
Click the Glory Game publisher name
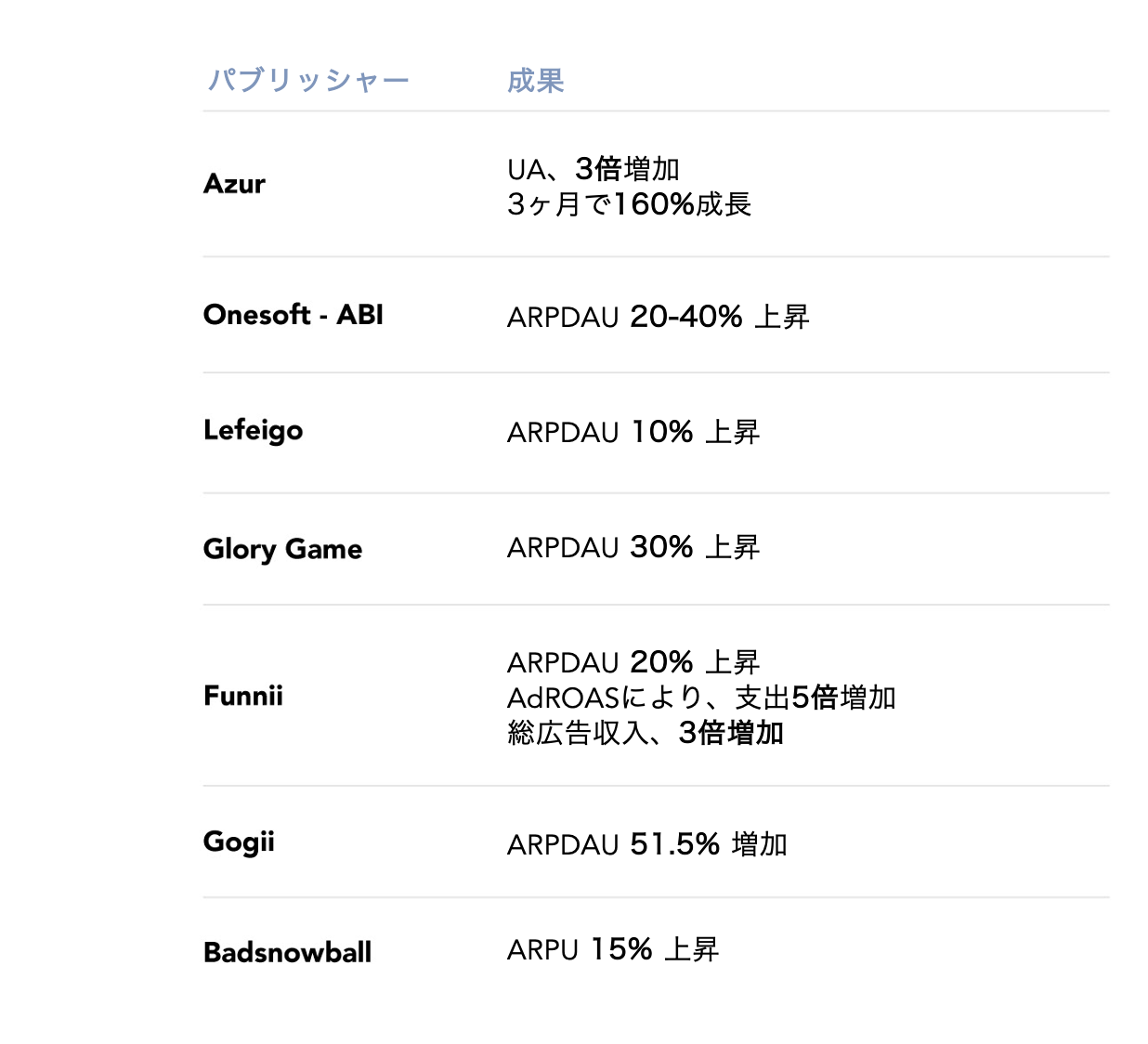(282, 549)
